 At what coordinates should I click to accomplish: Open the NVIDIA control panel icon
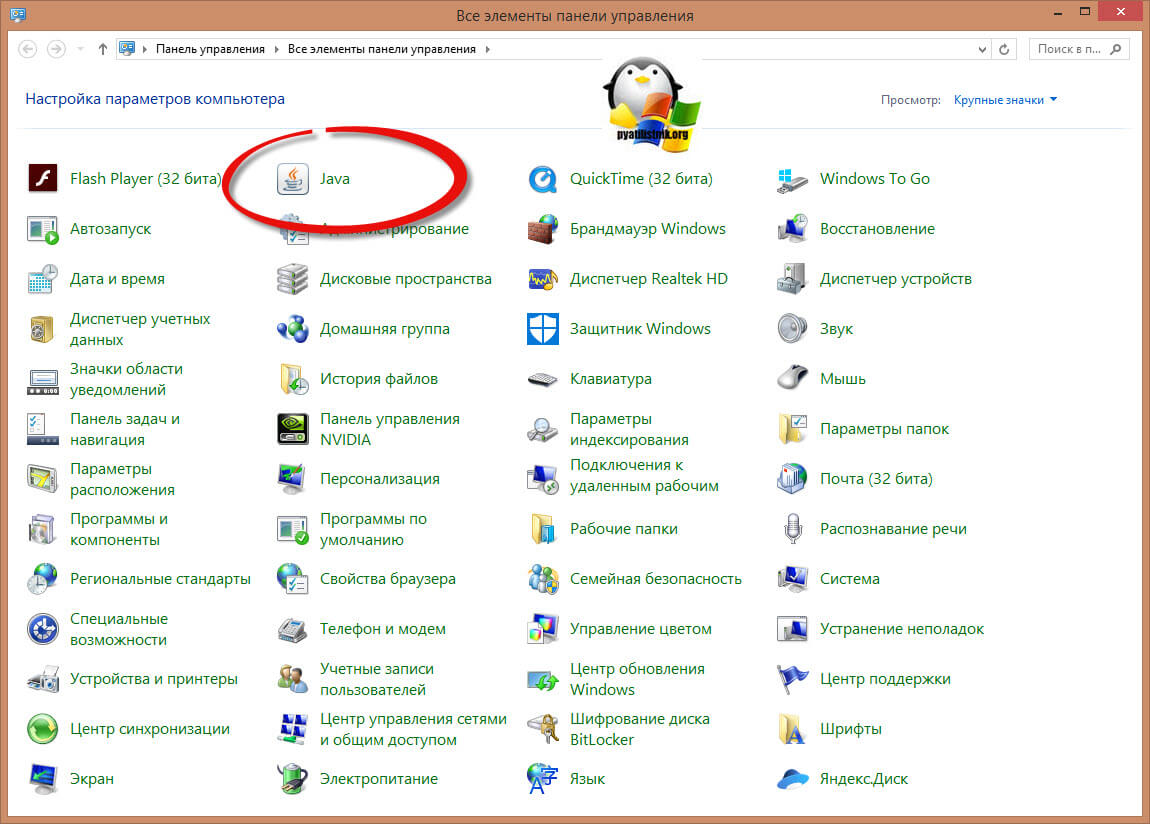(292, 429)
